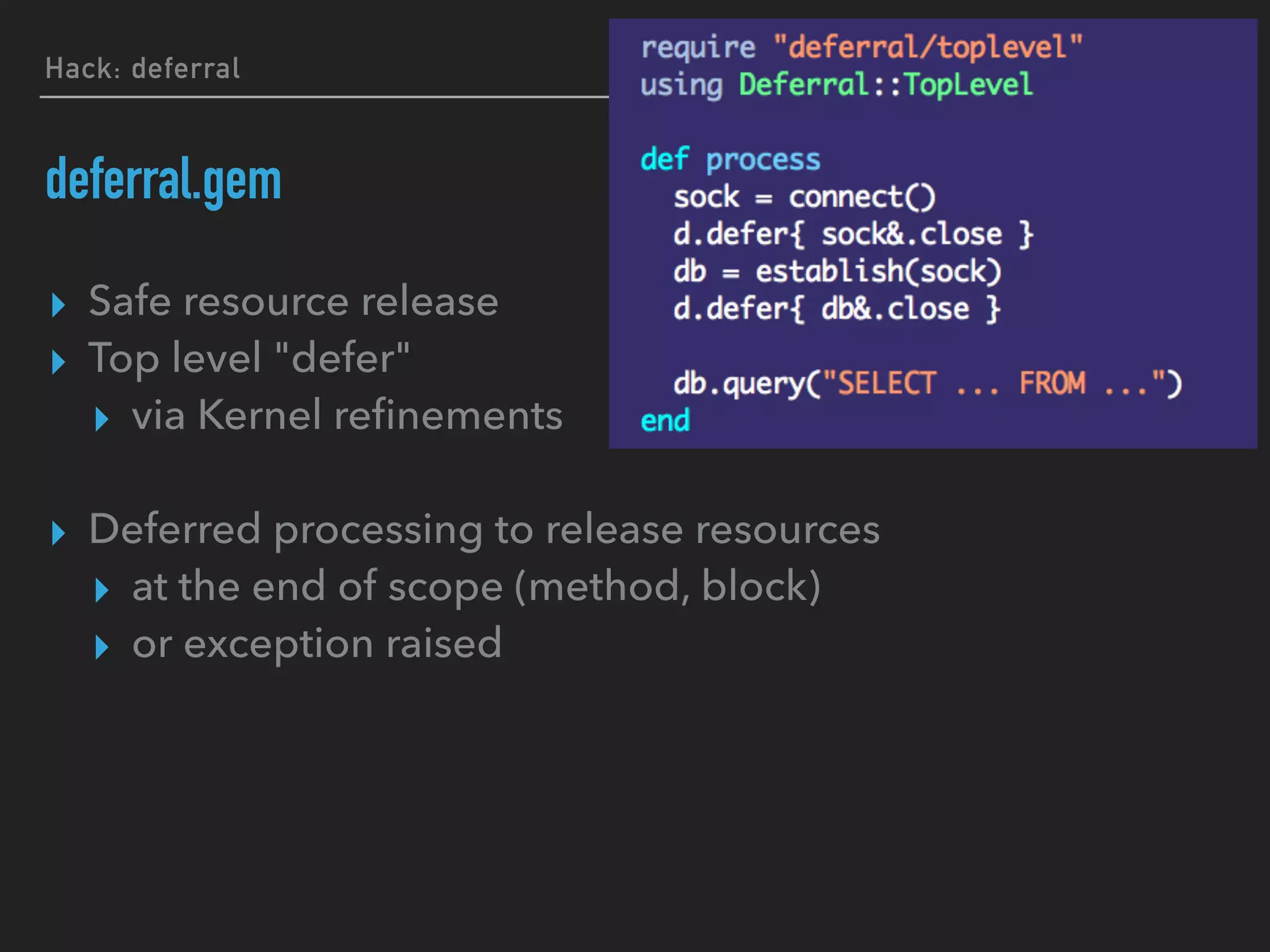Click the "Deferred processing to release resources" line
This screenshot has height=952, width=1270.
click(x=484, y=530)
